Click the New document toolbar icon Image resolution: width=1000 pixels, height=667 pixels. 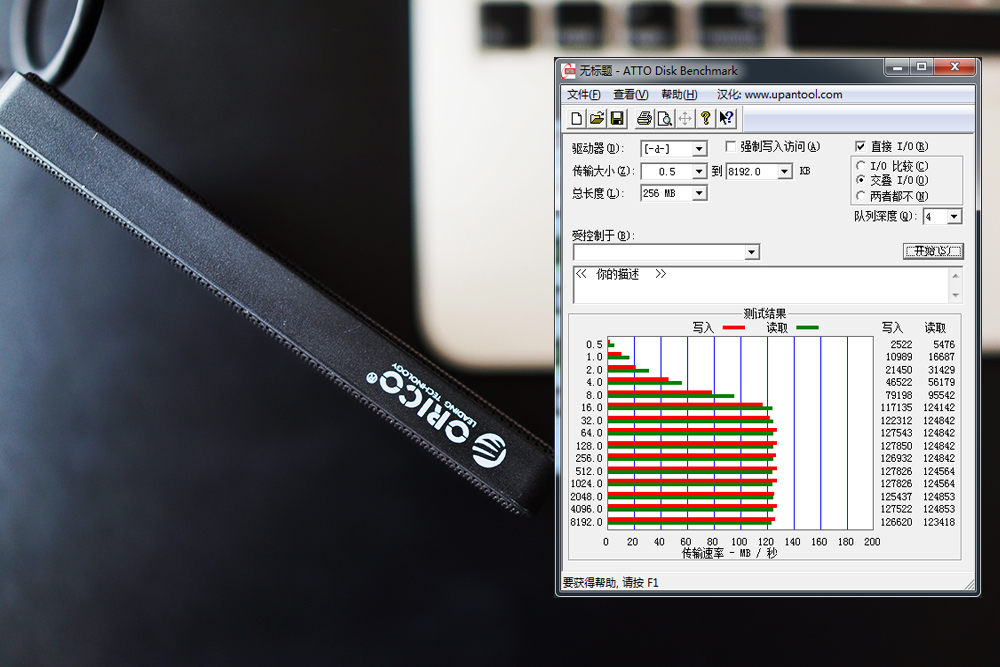click(577, 119)
